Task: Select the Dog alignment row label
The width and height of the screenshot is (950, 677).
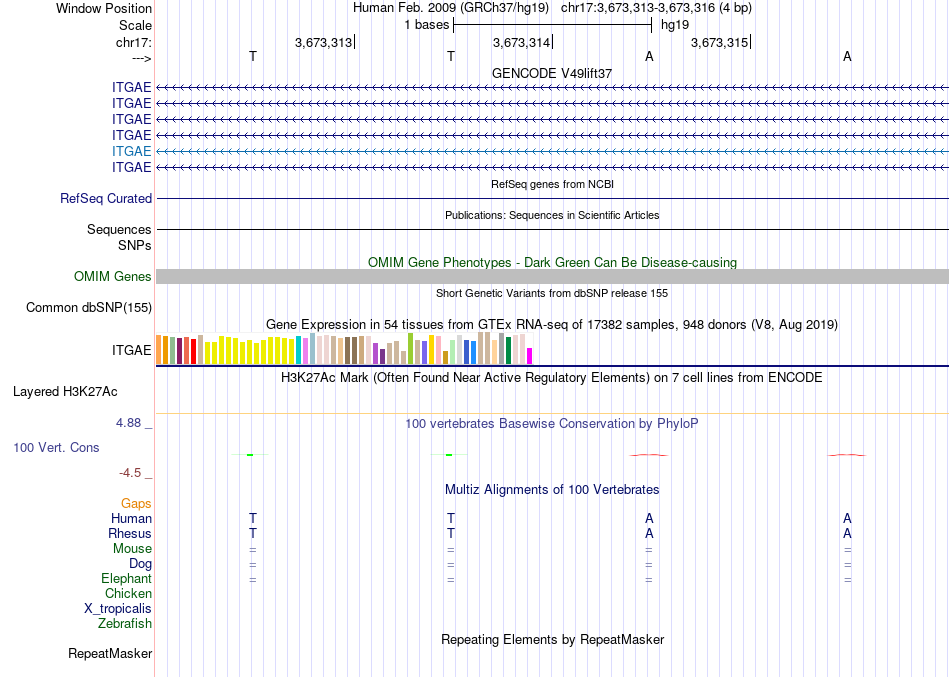Action: 140,564
